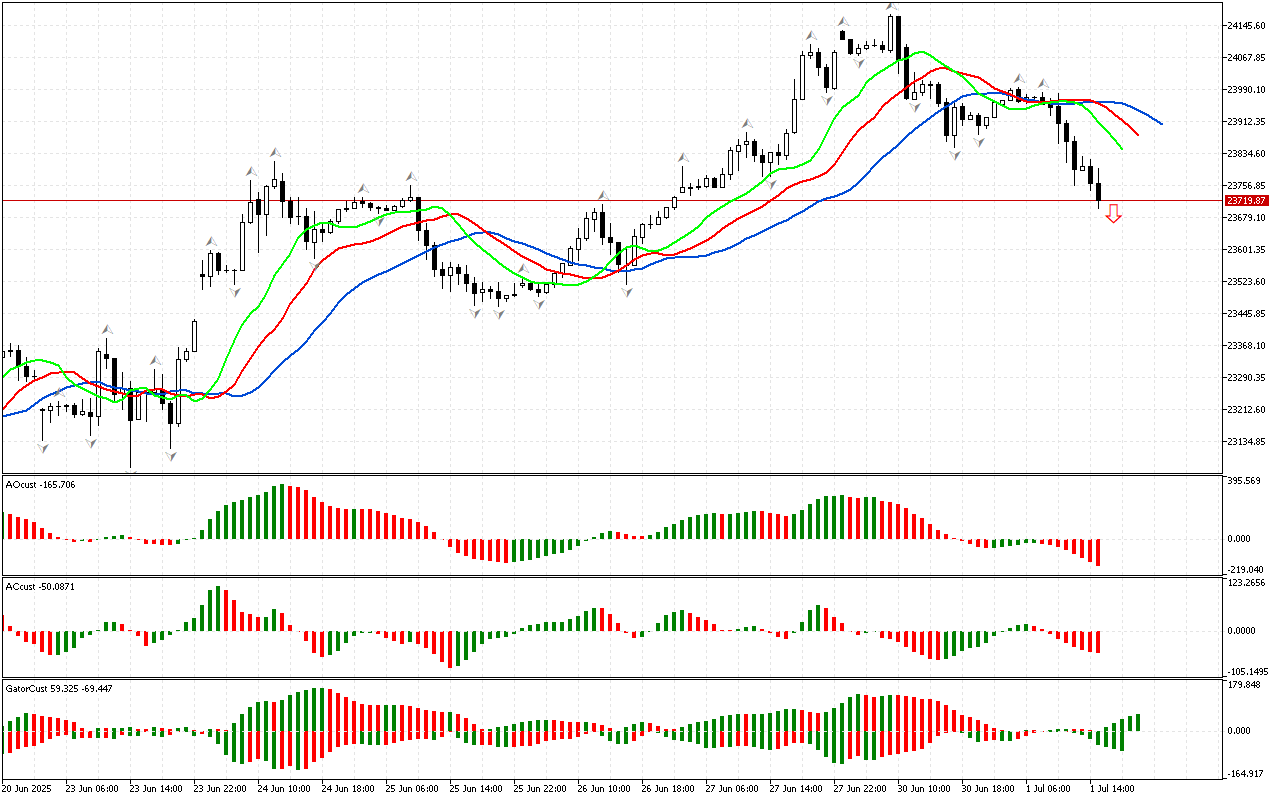Select the right end of the green Alligator line
The image size is (1280, 800).
[x=1122, y=148]
